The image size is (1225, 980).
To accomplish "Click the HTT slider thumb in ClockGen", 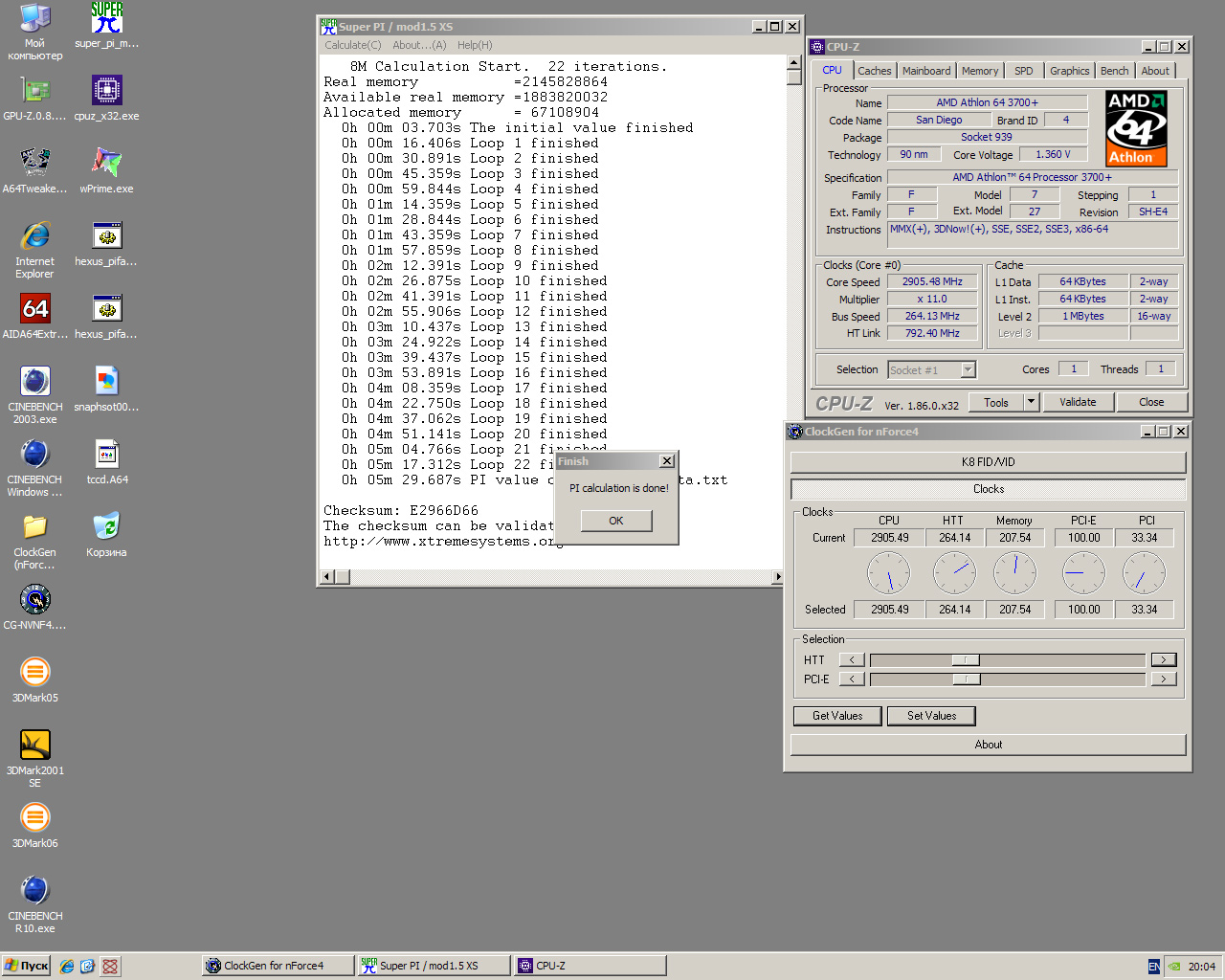I will click(966, 660).
